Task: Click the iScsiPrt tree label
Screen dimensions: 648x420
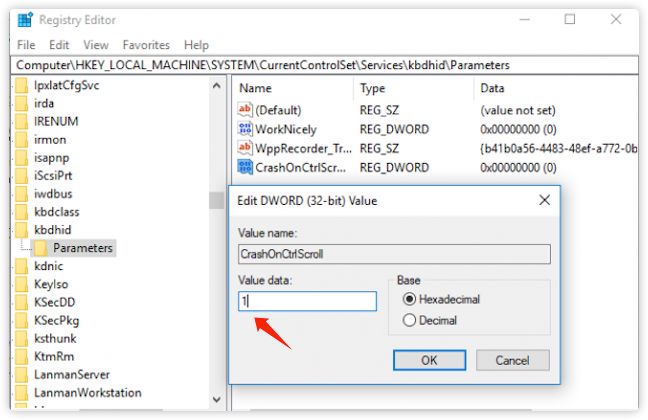Action: coord(53,176)
